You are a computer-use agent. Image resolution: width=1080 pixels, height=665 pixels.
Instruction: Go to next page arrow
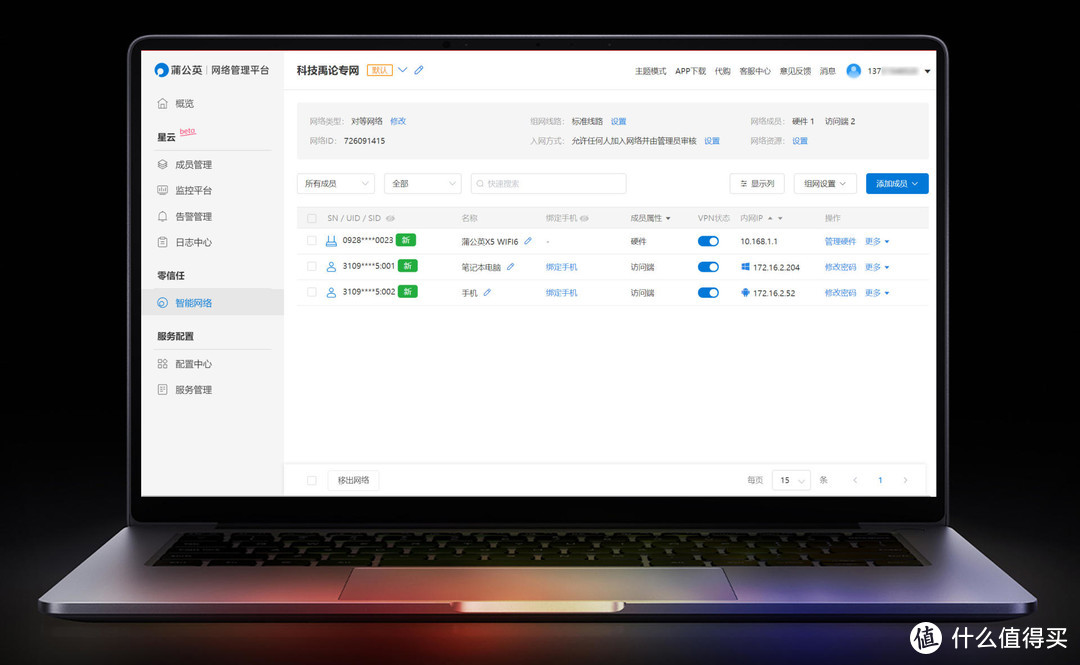[905, 480]
